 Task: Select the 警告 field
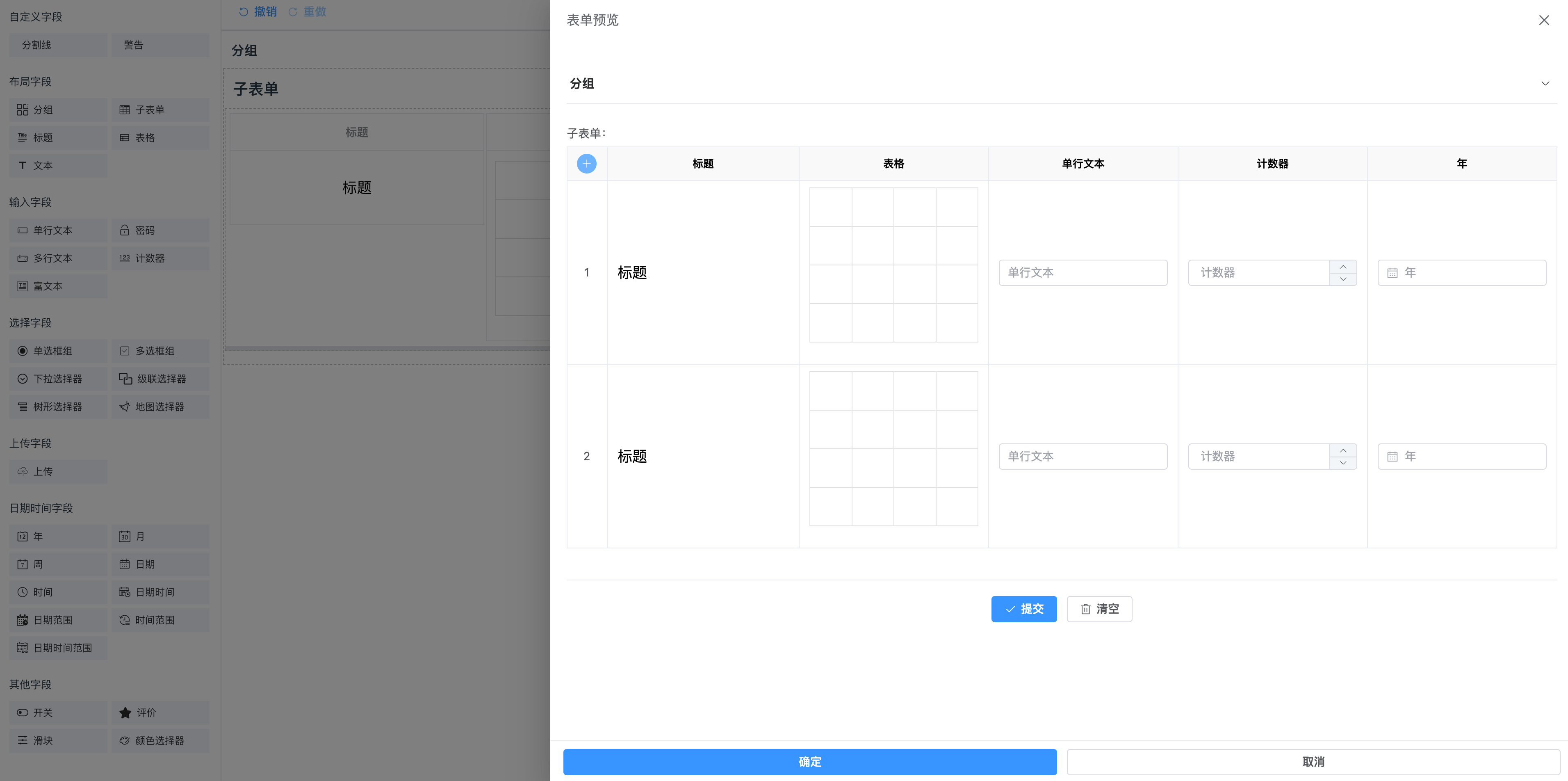click(x=160, y=45)
